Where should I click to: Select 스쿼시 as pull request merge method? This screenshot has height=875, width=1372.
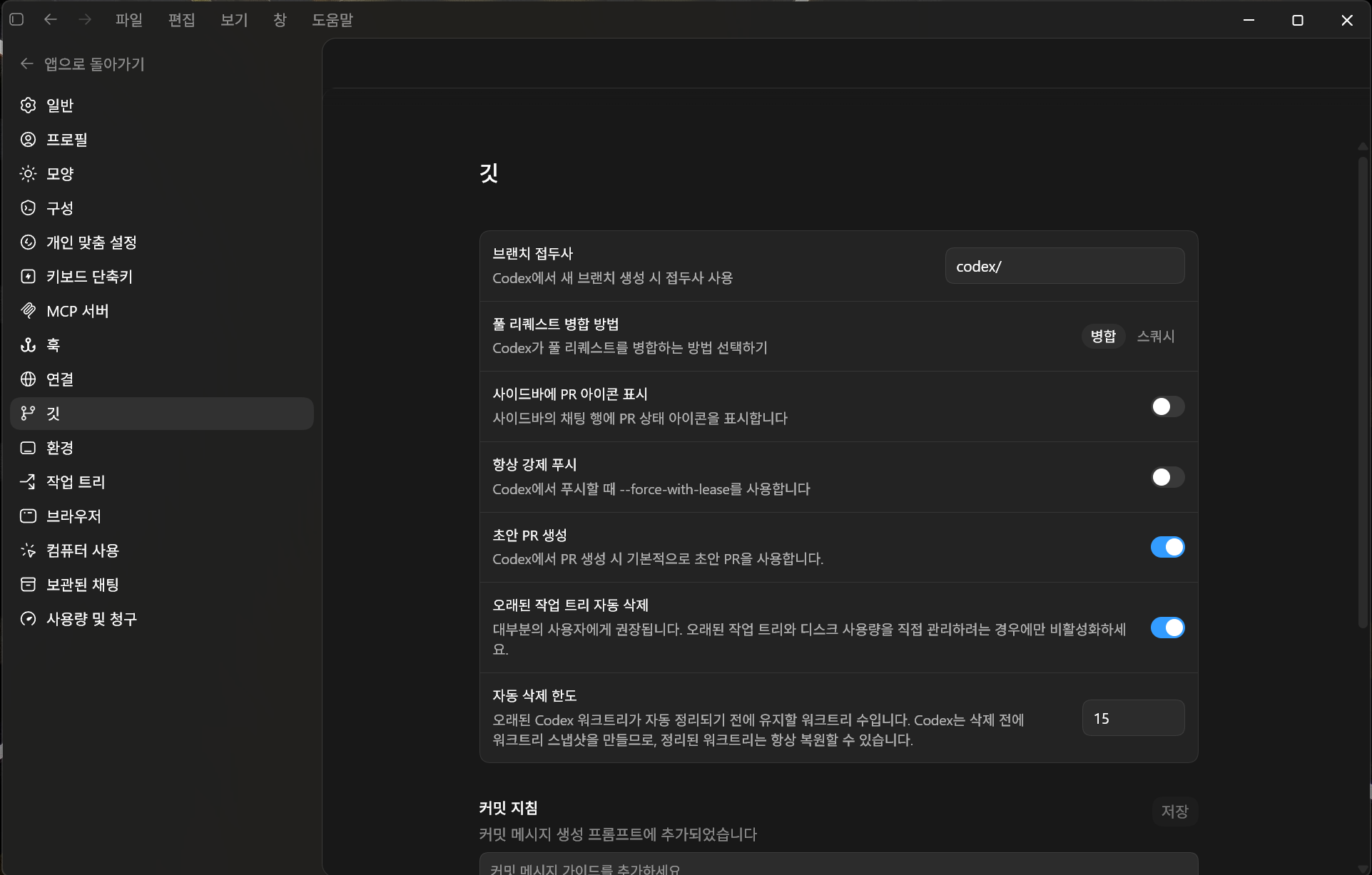coord(1156,336)
